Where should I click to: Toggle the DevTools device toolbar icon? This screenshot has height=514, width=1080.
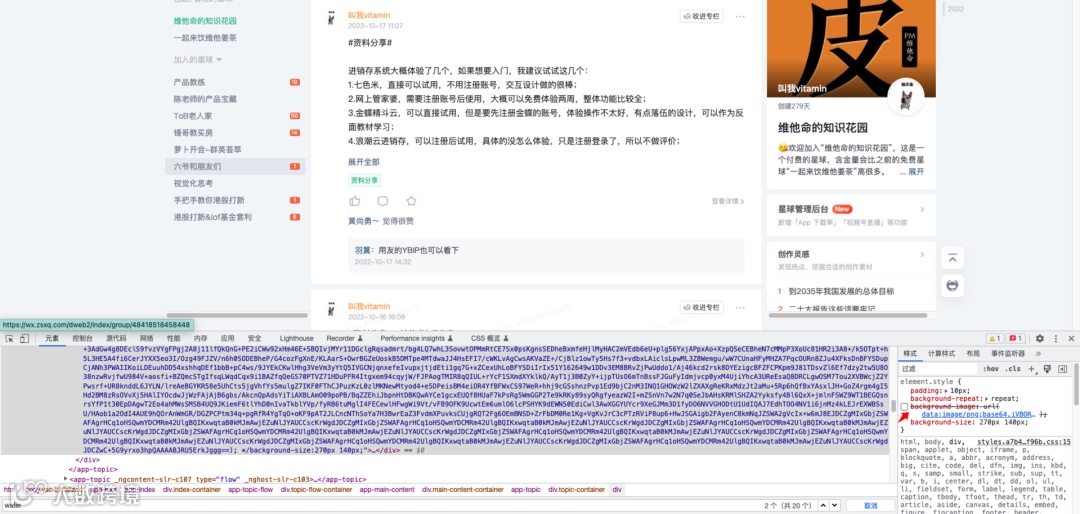click(25, 338)
